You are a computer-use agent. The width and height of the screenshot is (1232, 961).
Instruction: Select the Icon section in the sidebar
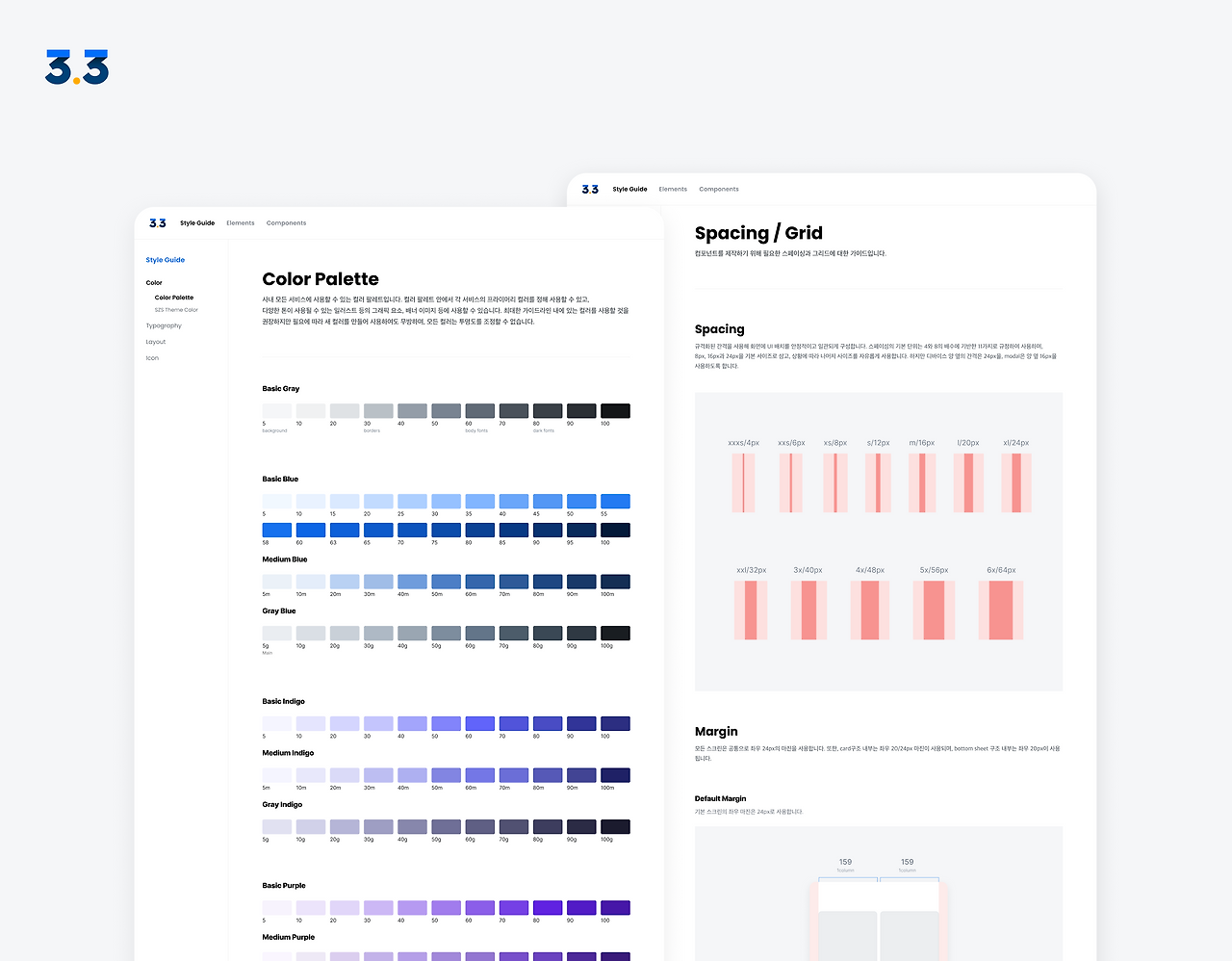tap(152, 358)
